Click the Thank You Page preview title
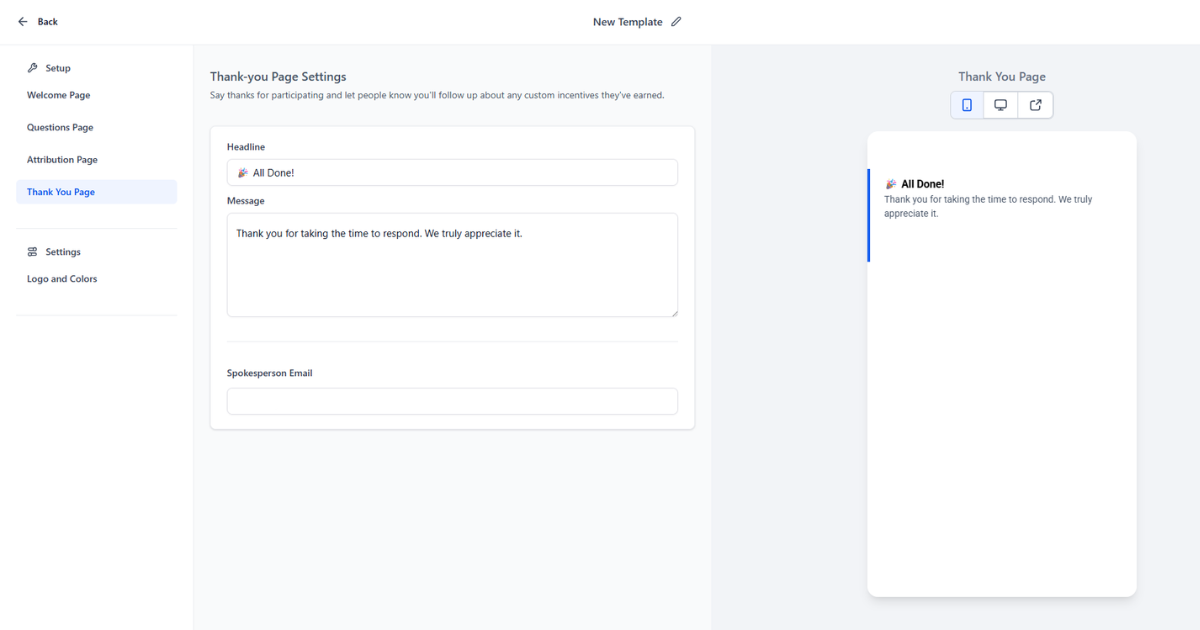 [1002, 76]
